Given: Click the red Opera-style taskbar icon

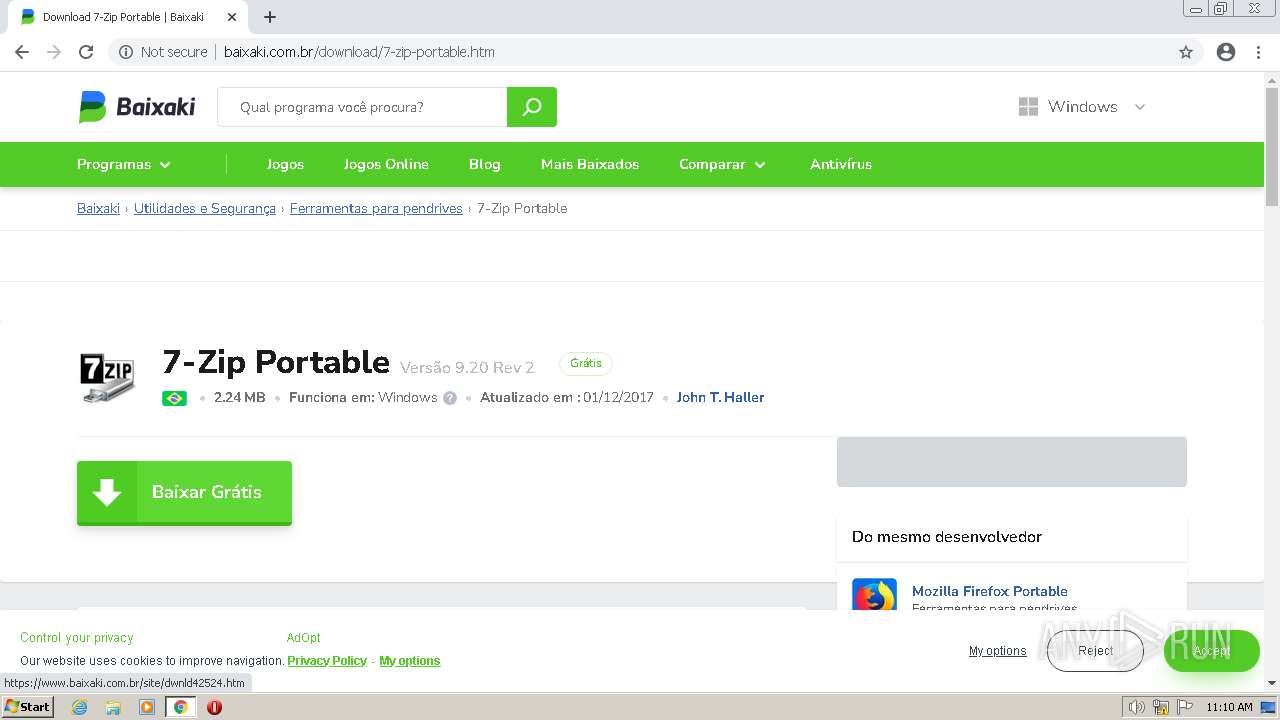Looking at the screenshot, I should 214,707.
